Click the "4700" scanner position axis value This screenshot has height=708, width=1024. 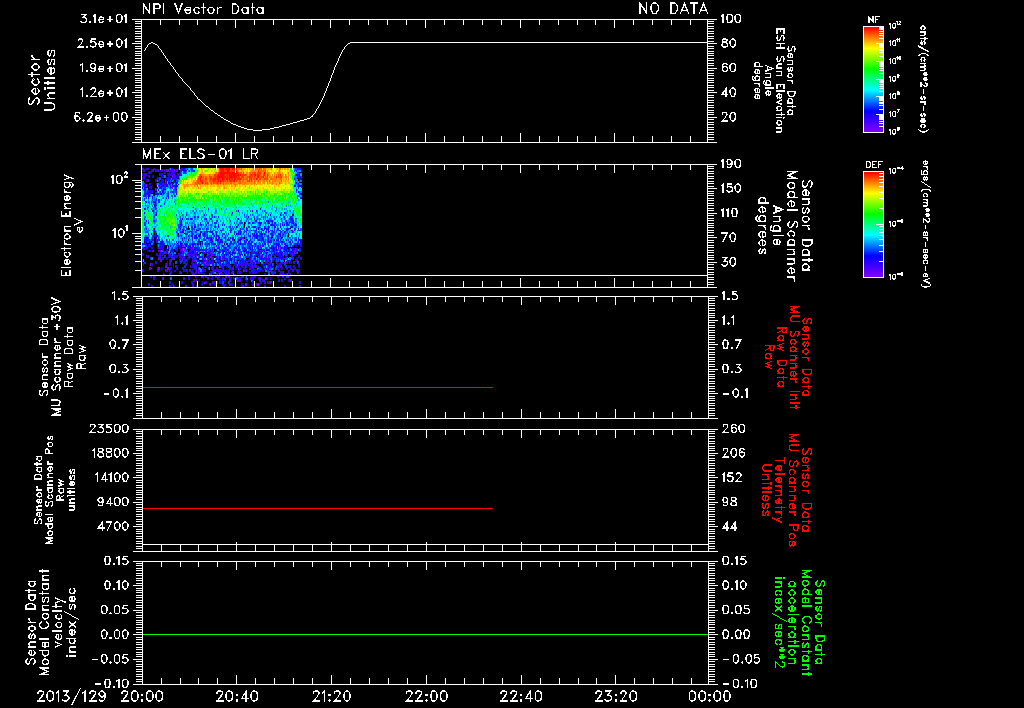click(x=113, y=526)
